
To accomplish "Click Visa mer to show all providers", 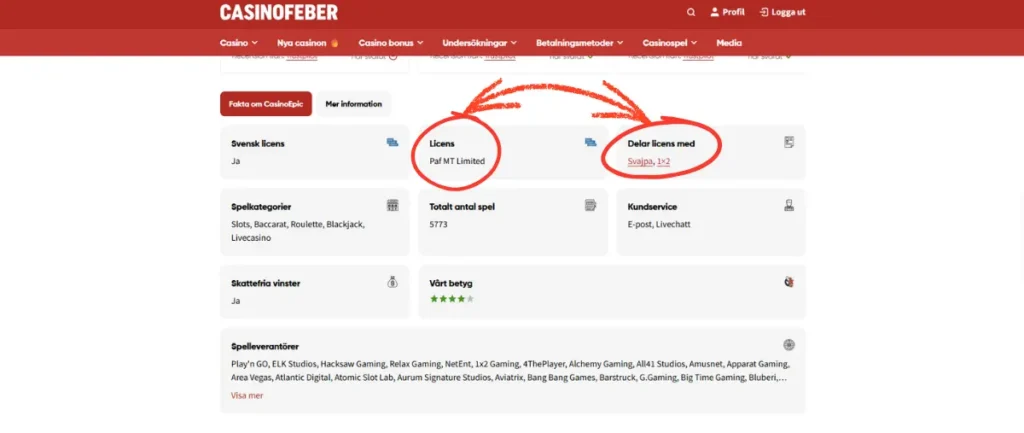I will pyautogui.click(x=247, y=395).
